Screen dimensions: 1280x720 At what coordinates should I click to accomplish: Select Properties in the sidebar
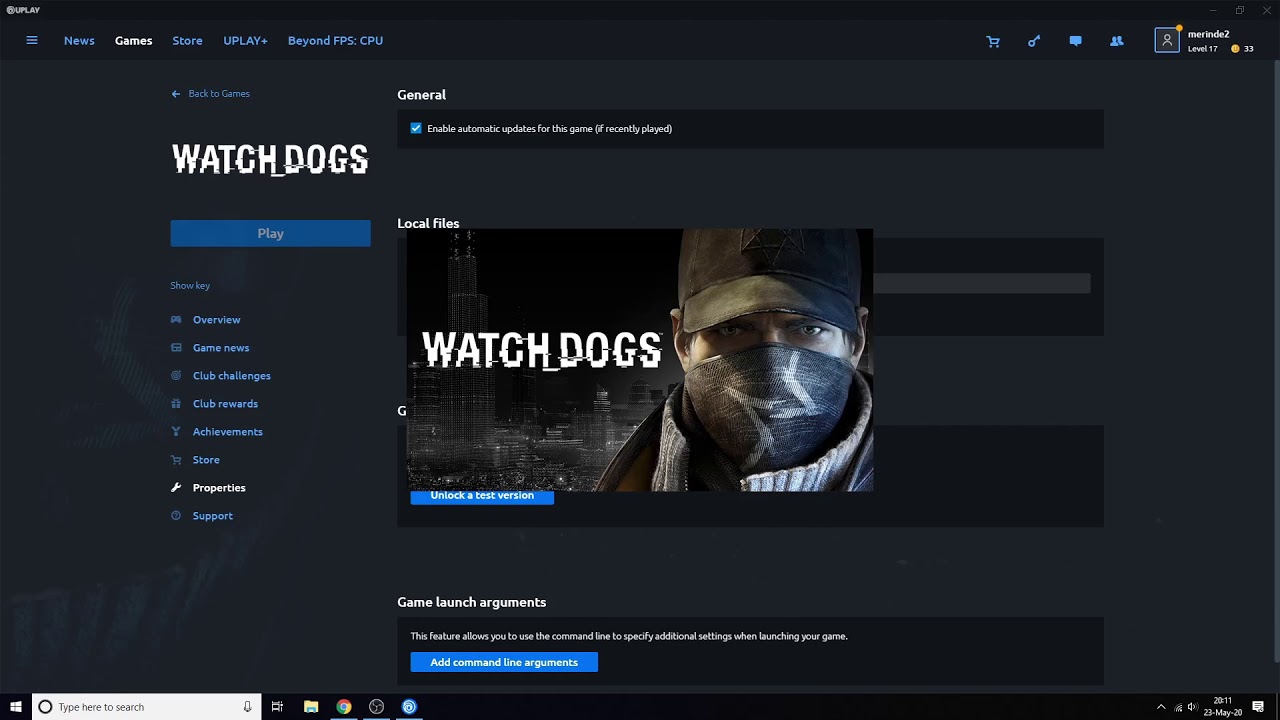[219, 488]
